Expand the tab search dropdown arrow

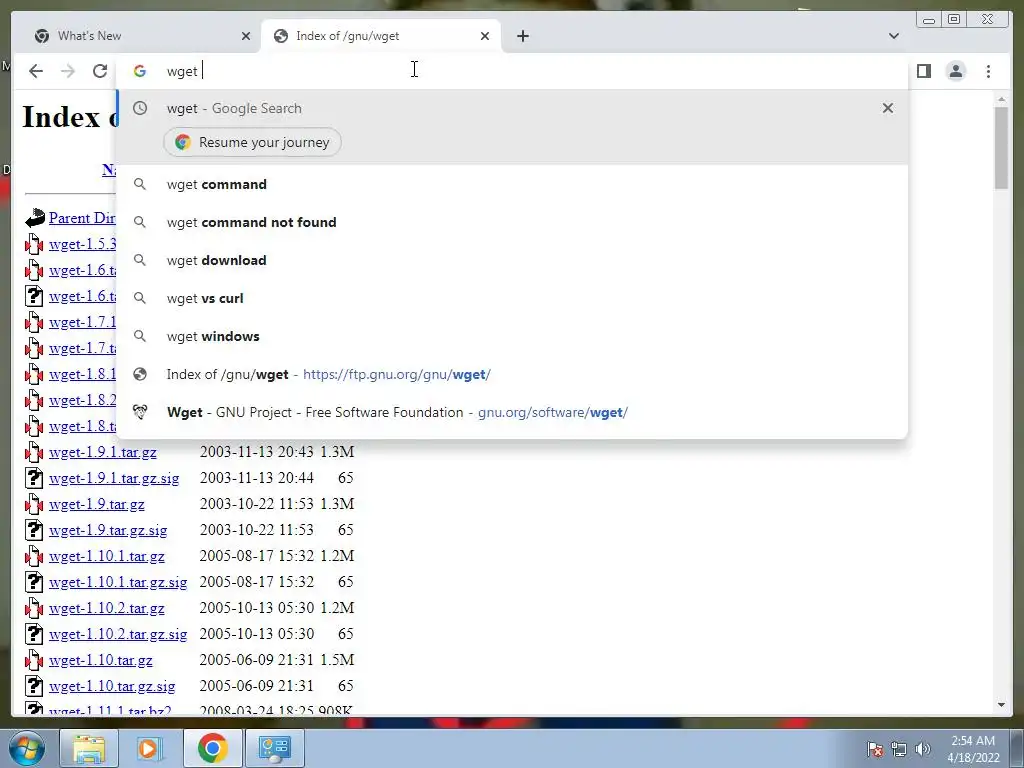coord(893,36)
